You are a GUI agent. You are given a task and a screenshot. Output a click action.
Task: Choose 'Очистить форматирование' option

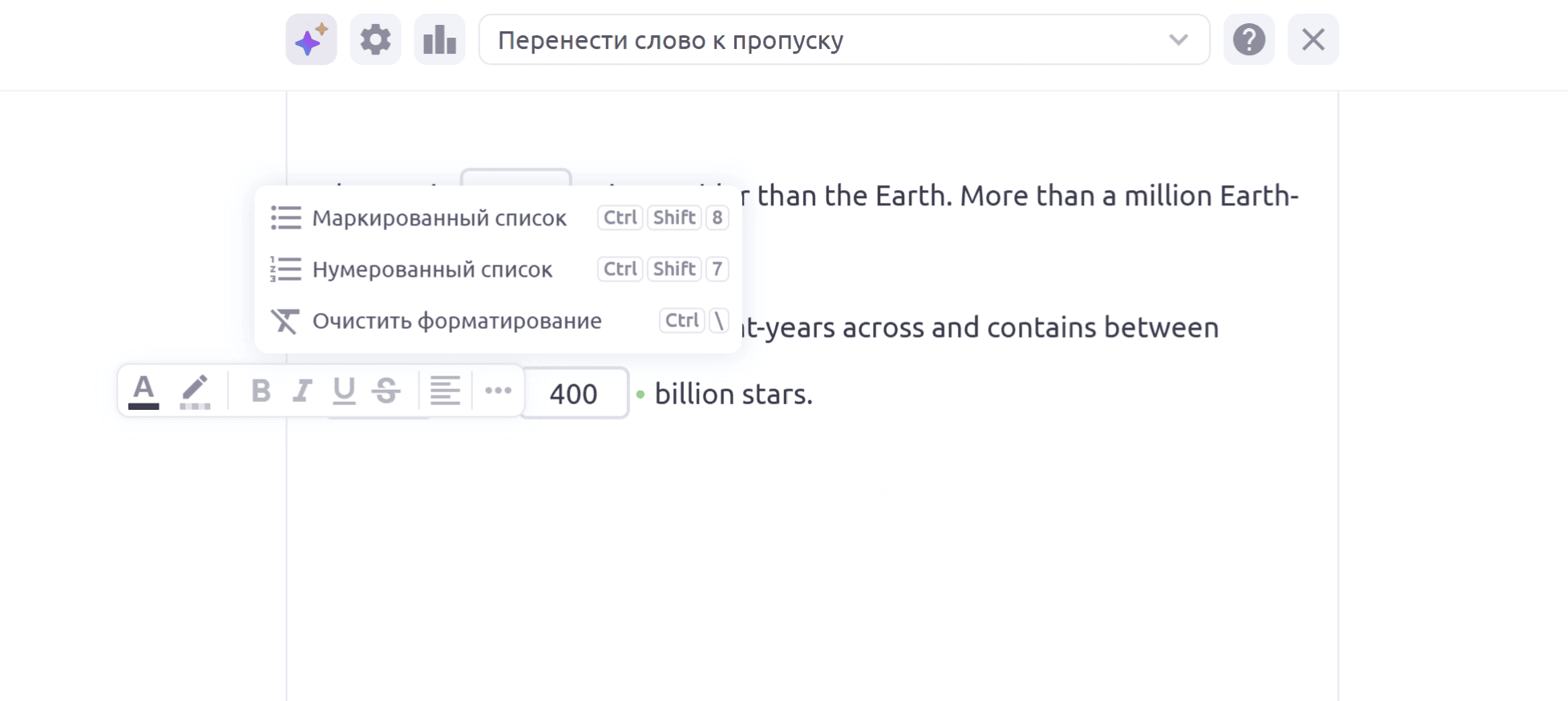point(499,321)
